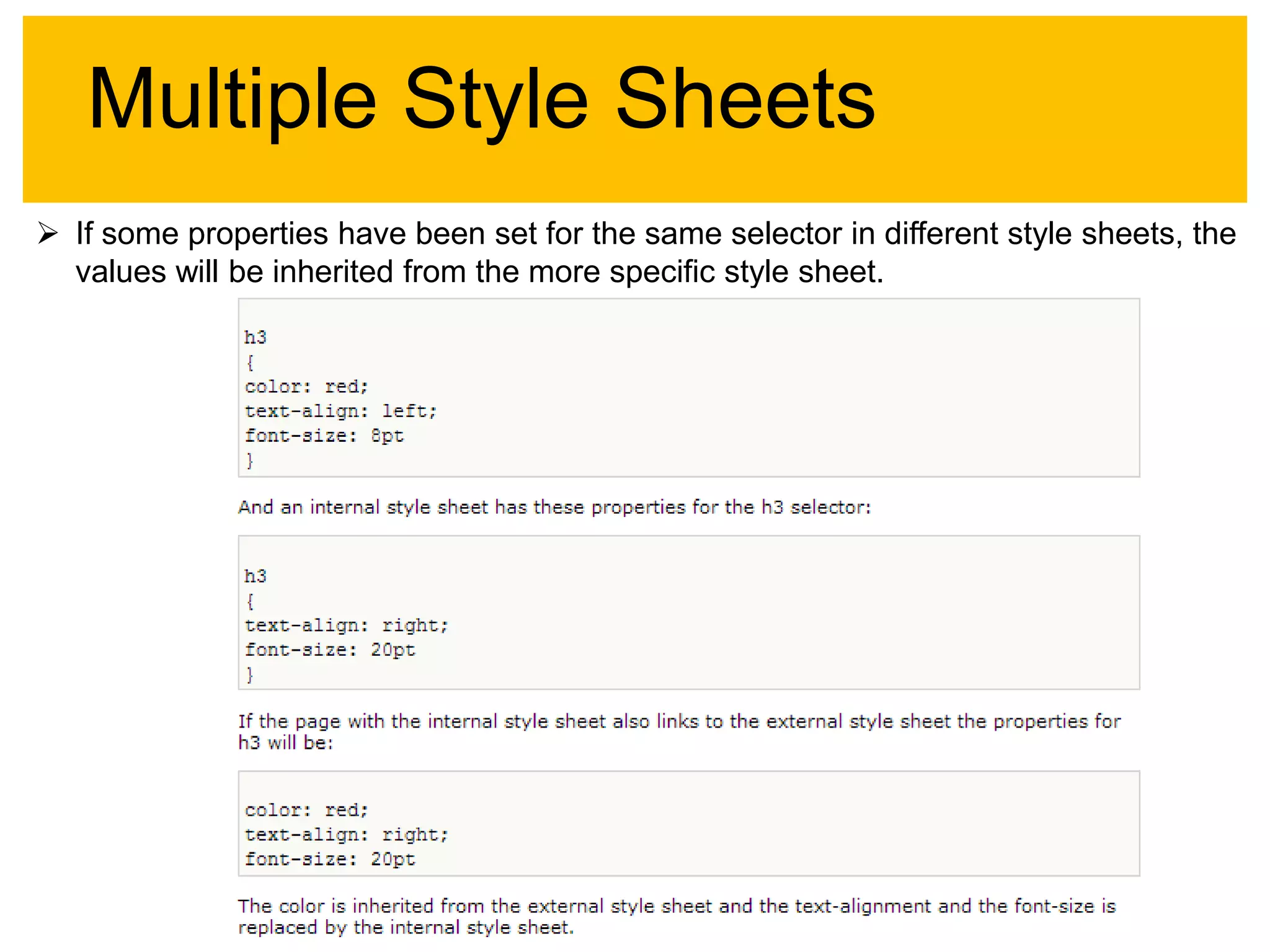Click the 'text-align: left;' line

point(340,411)
